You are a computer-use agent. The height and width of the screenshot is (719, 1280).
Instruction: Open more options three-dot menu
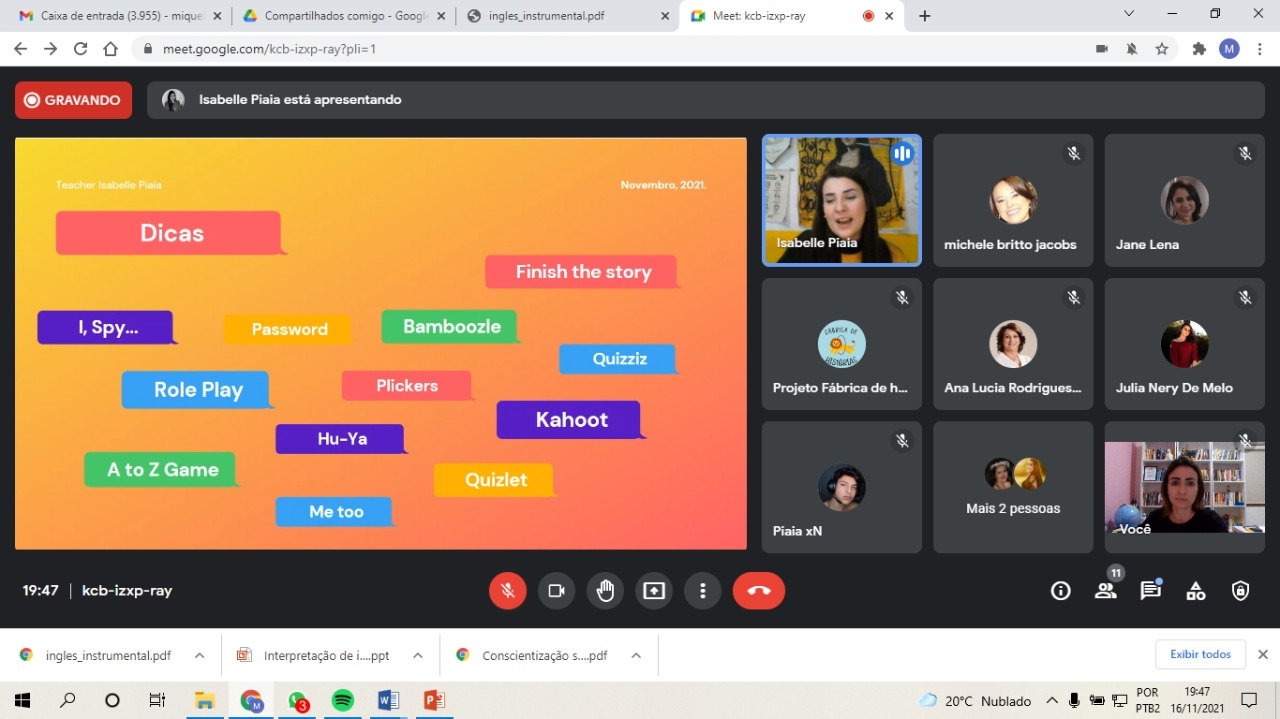[x=702, y=591]
